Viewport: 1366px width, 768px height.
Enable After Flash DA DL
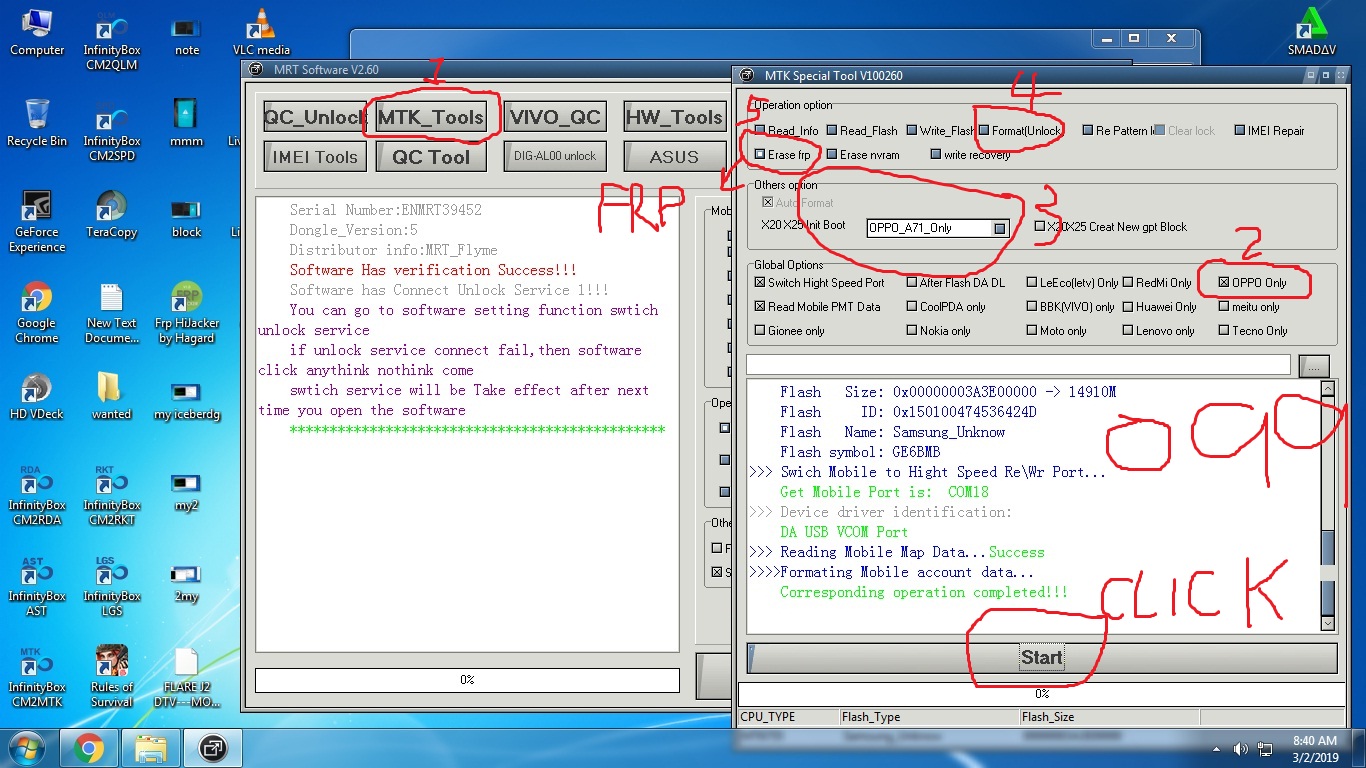point(956,283)
